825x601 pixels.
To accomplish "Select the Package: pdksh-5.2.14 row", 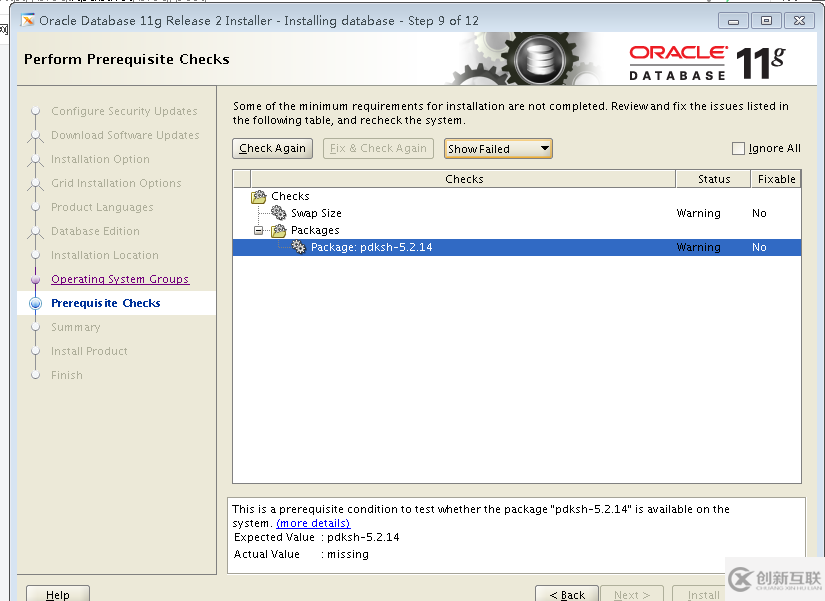I will [517, 247].
